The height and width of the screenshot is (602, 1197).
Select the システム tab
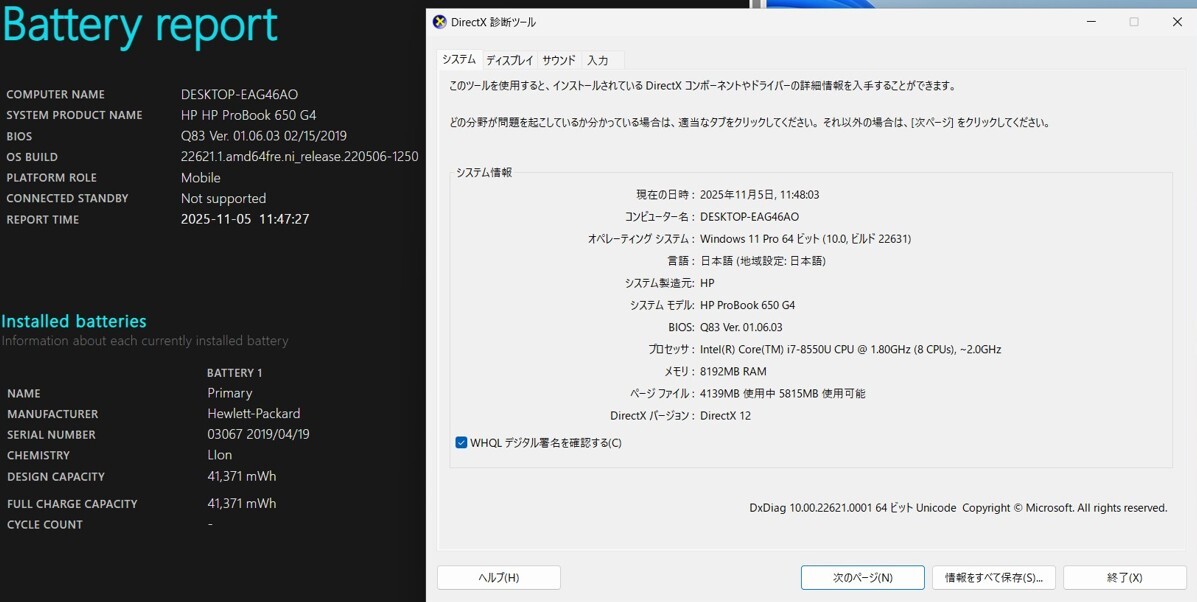click(459, 60)
